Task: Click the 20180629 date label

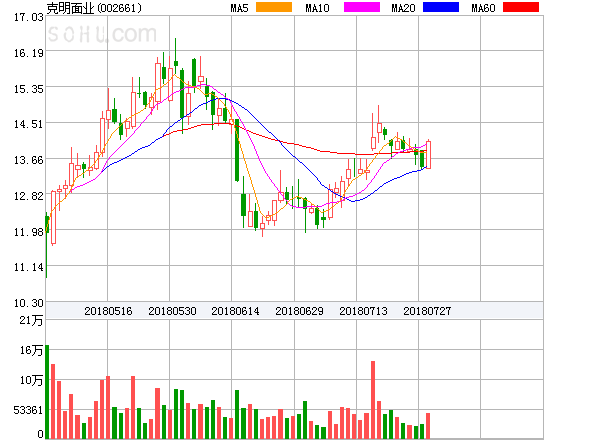Action: 299,311
